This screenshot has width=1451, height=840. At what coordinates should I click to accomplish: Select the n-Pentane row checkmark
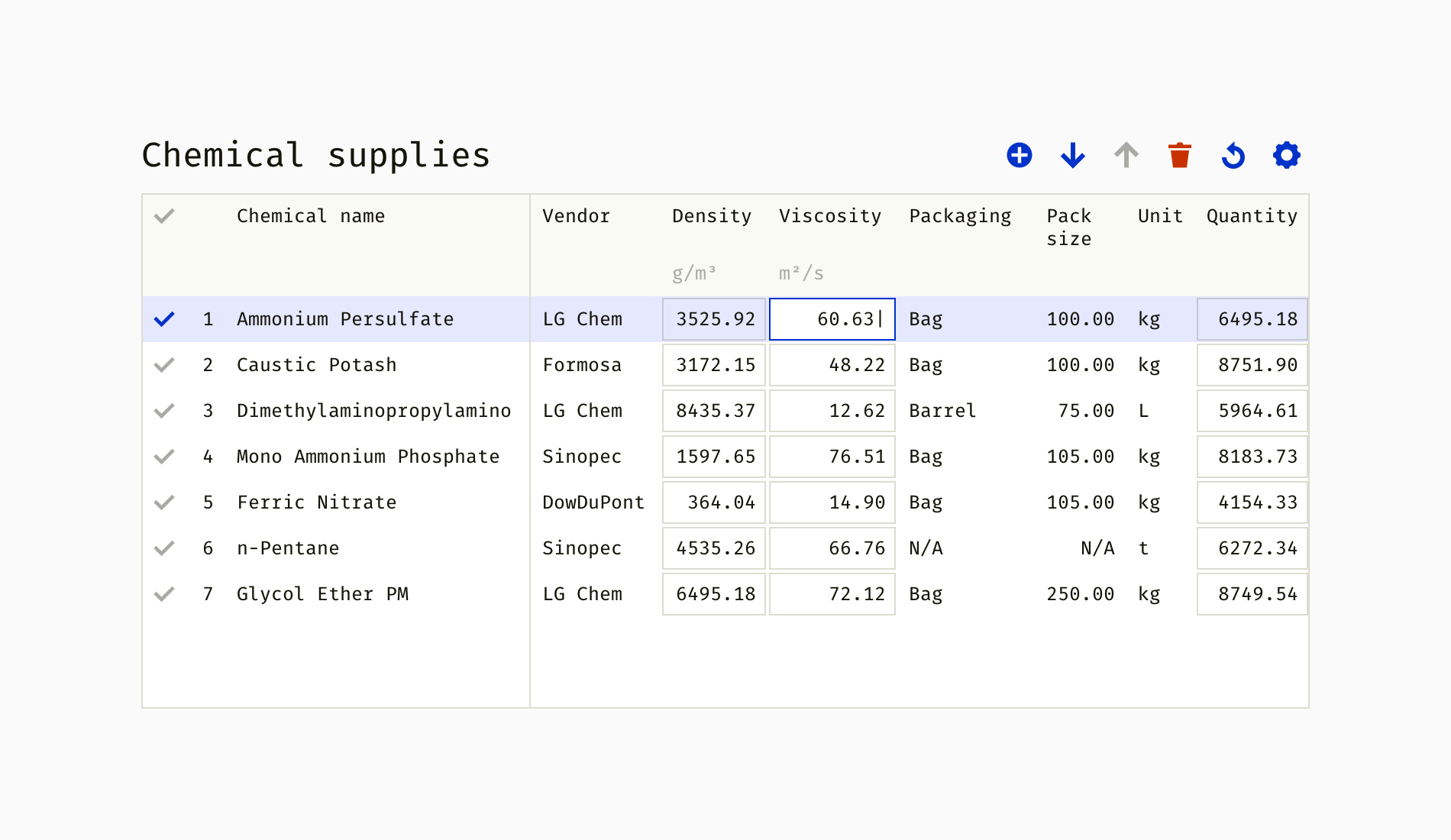pos(164,548)
